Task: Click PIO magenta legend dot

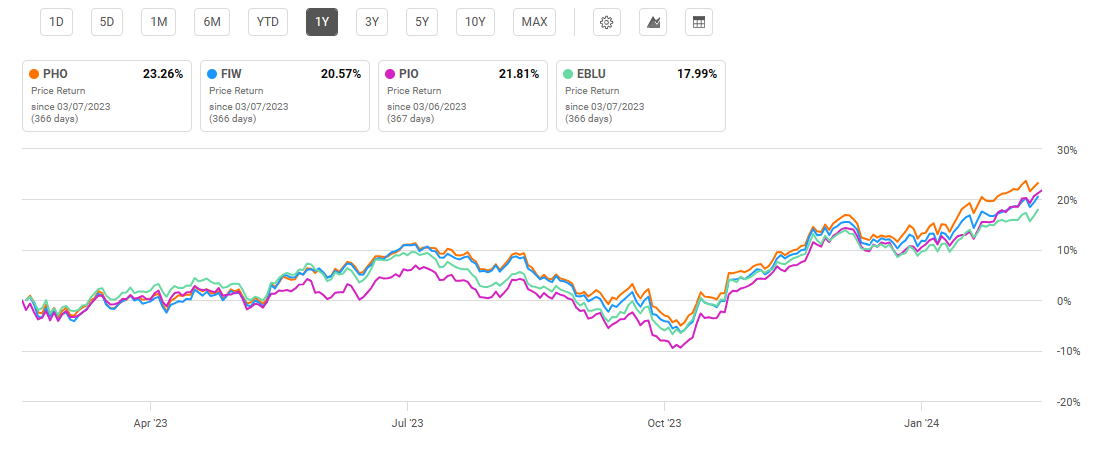Action: point(391,74)
